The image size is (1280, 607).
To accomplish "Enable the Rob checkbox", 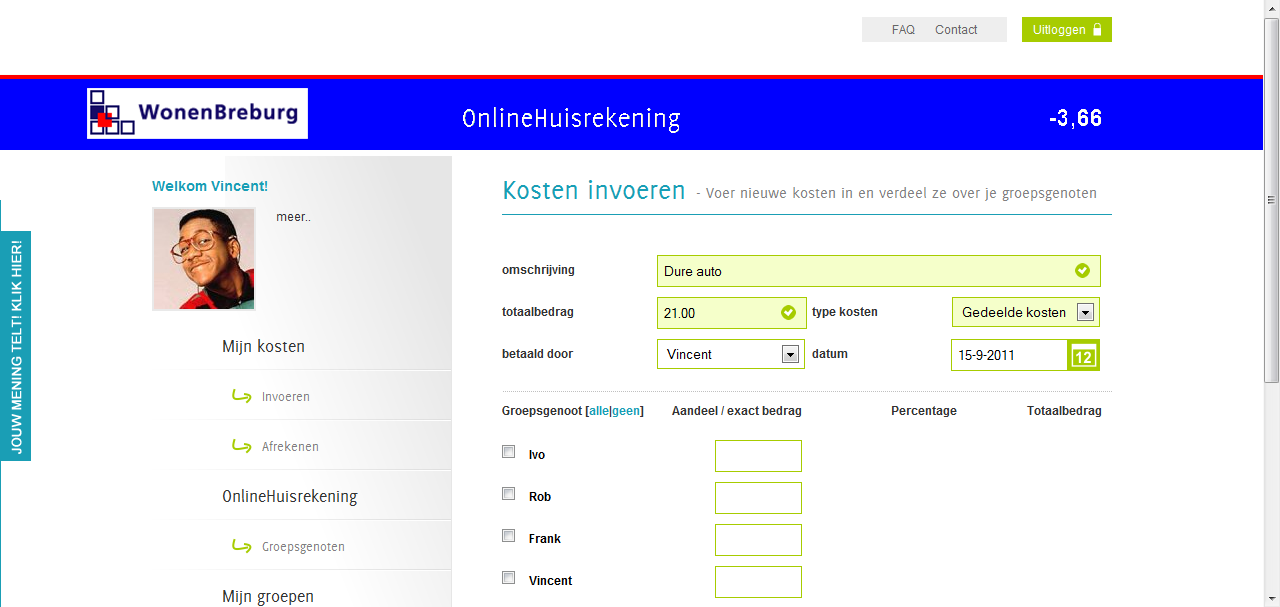I will [508, 494].
